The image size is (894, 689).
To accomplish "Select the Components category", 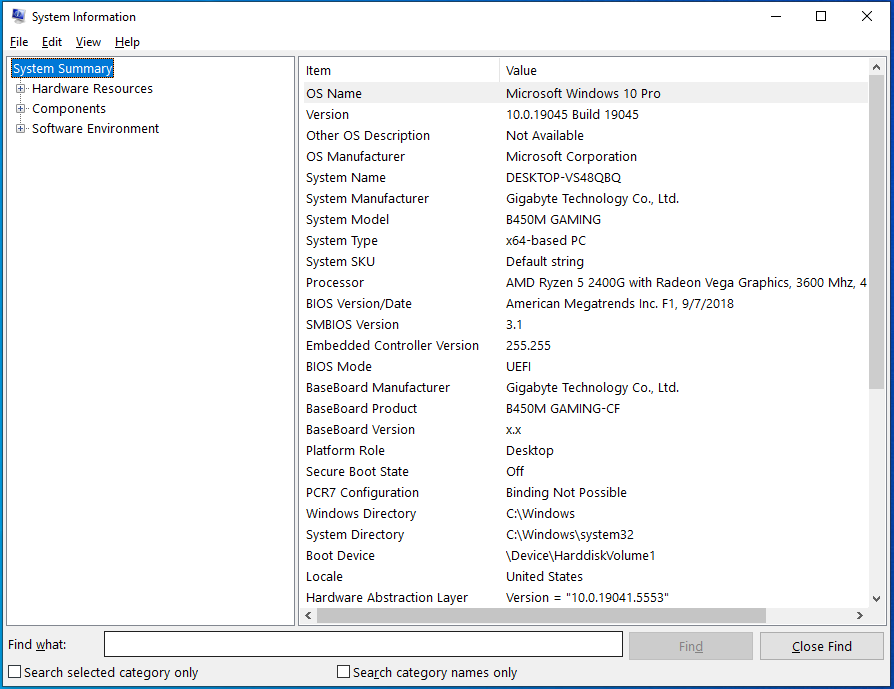I will coord(69,108).
